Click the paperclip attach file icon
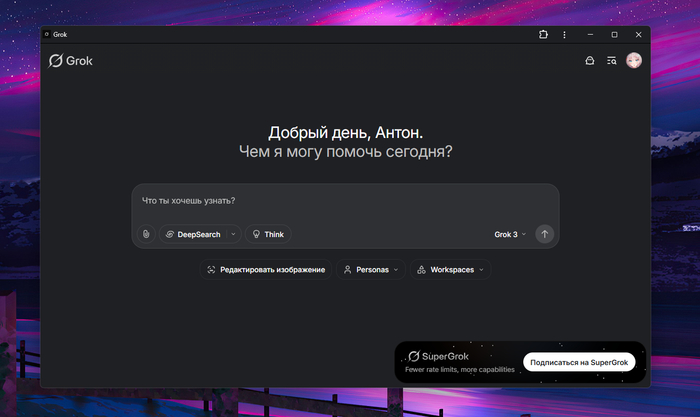This screenshot has width=700, height=417. click(x=146, y=234)
